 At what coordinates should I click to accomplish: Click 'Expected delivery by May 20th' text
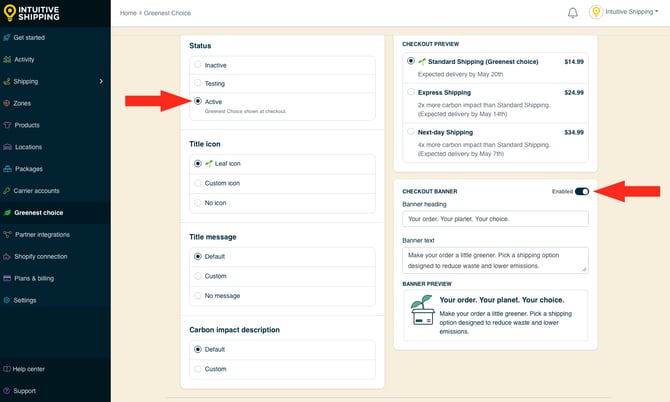[460, 74]
